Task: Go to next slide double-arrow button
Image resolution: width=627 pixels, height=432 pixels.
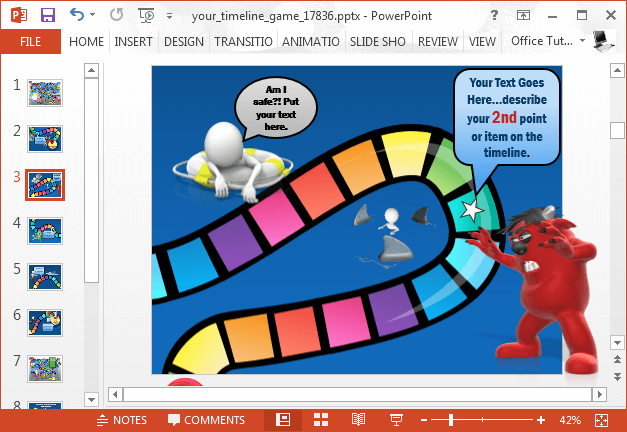Action: (617, 376)
